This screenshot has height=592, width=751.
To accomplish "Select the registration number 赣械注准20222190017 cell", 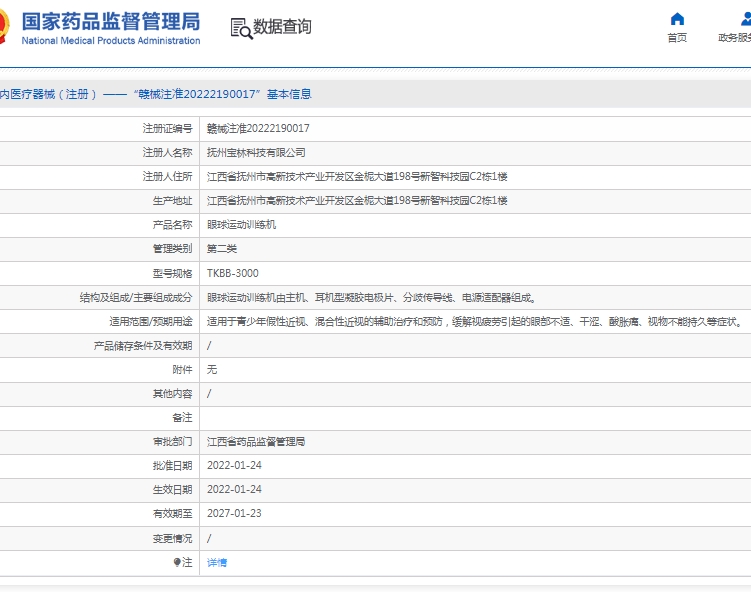I will 258,128.
